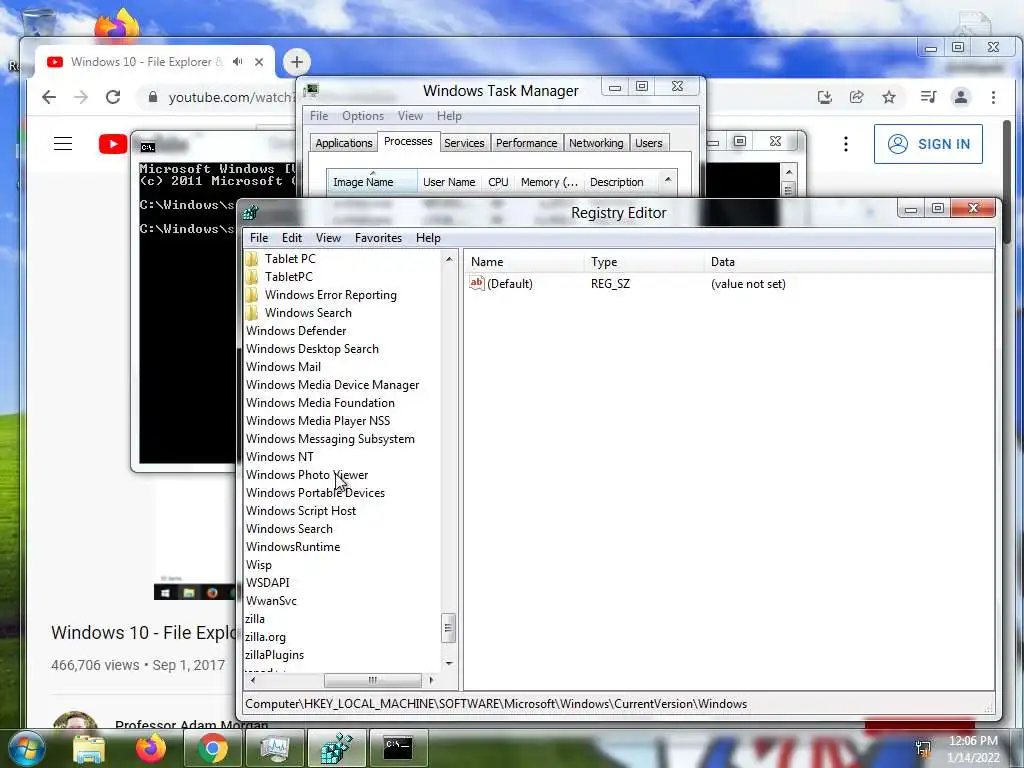Open the YouTube settings three-dot icon
The height and width of the screenshot is (768, 1024).
tap(846, 144)
